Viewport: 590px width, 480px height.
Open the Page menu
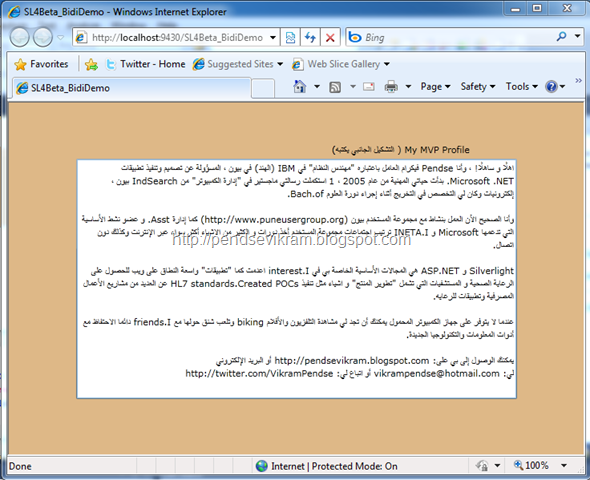(x=435, y=87)
